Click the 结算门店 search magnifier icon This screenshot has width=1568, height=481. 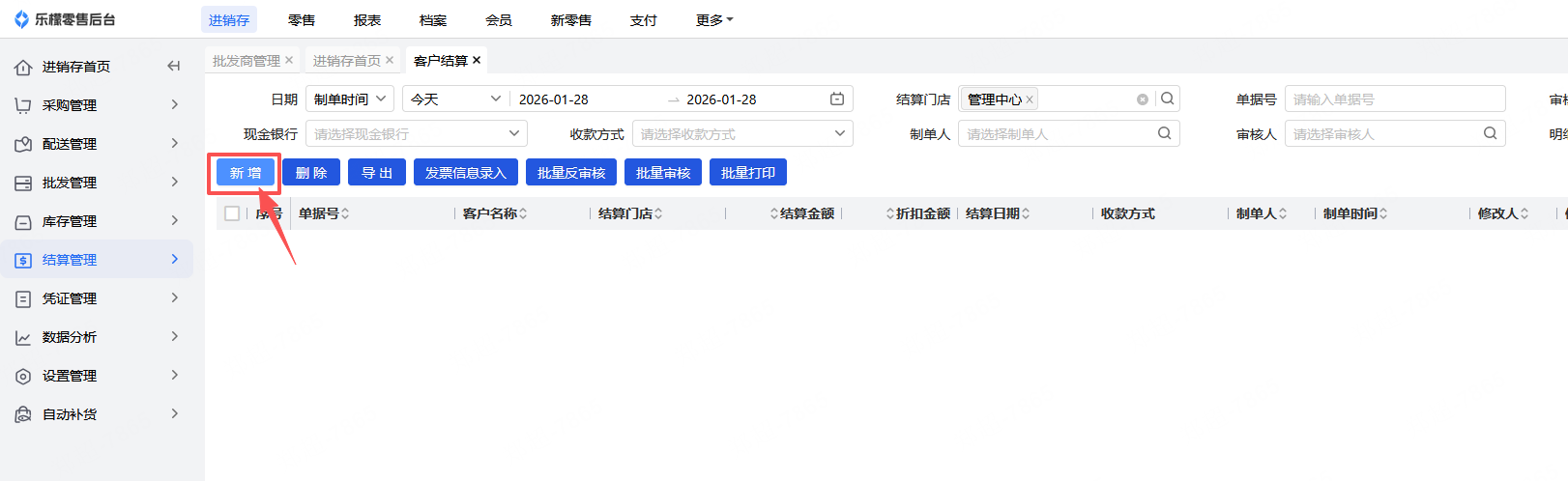1168,99
